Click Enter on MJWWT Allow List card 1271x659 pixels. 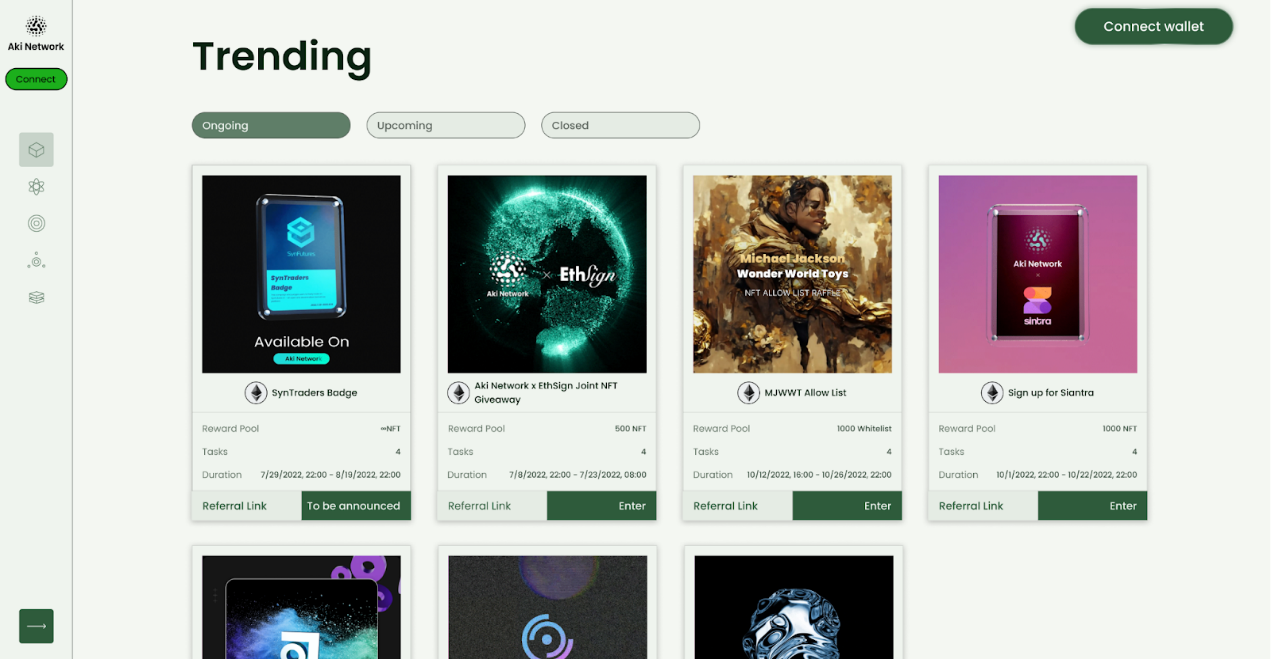click(847, 506)
